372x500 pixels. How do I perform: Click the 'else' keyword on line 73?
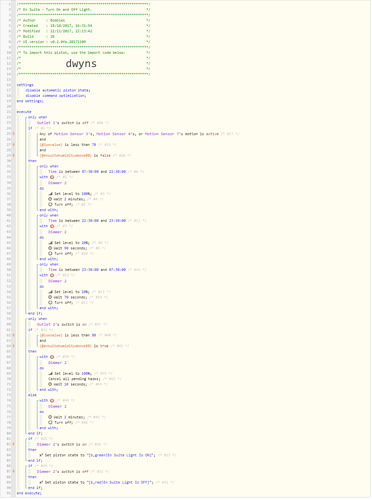32,395
